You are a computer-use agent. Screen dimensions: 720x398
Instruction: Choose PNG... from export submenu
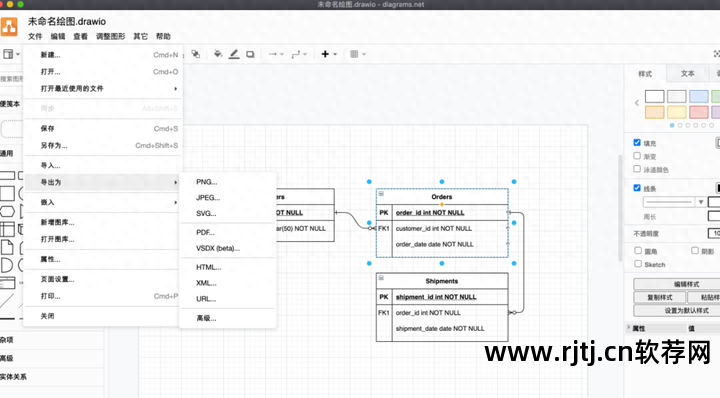(x=228, y=182)
